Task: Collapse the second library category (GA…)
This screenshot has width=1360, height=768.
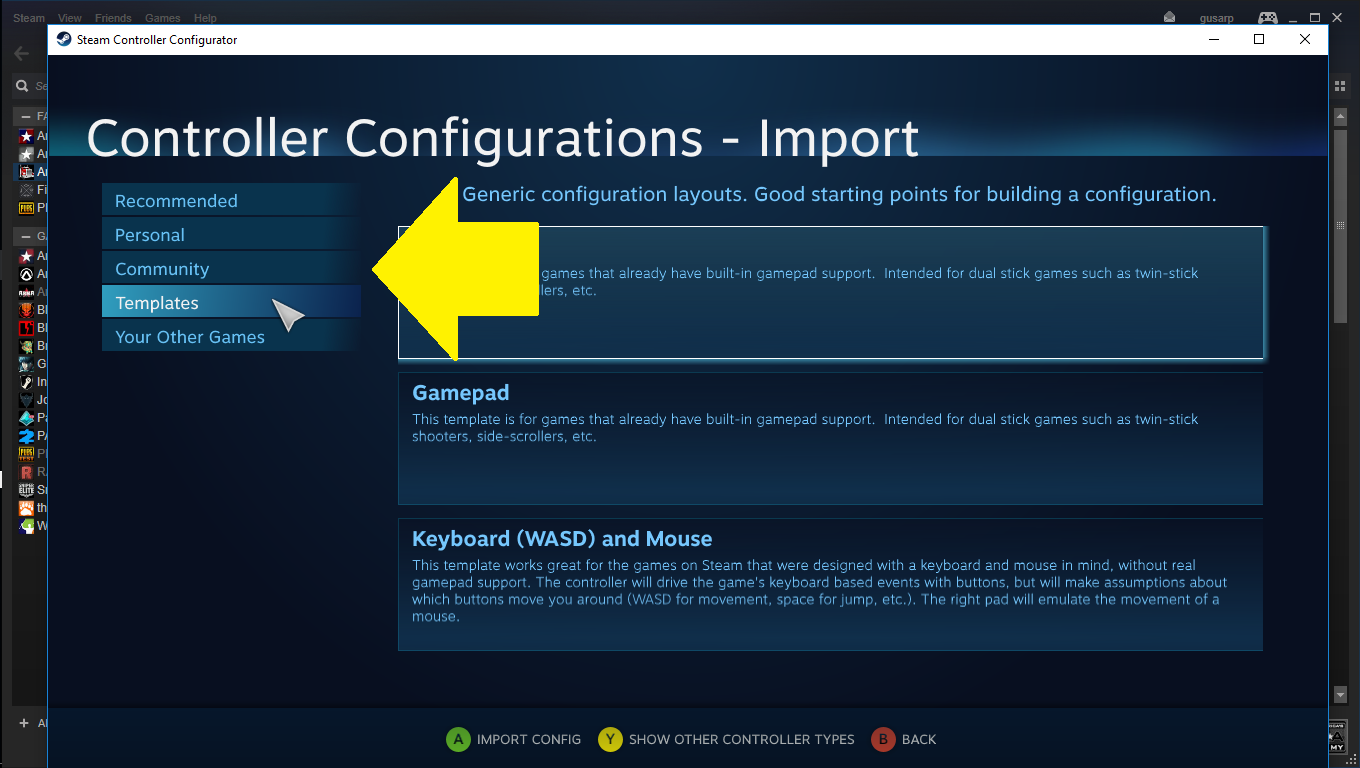Action: pyautogui.click(x=25, y=236)
